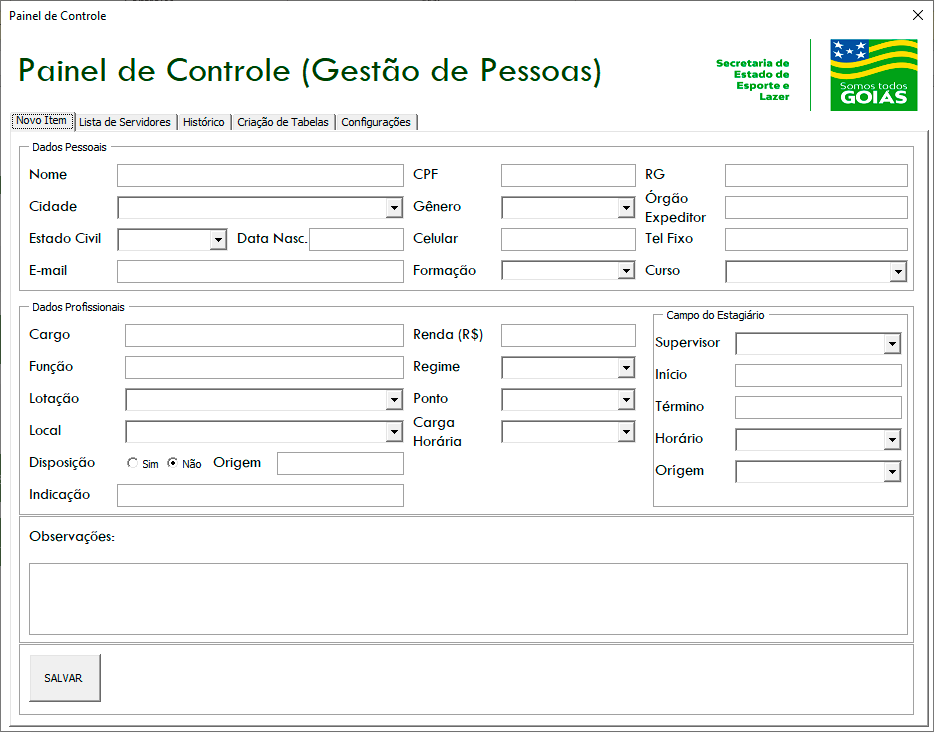
Task: Click the RG input field
Action: point(816,176)
